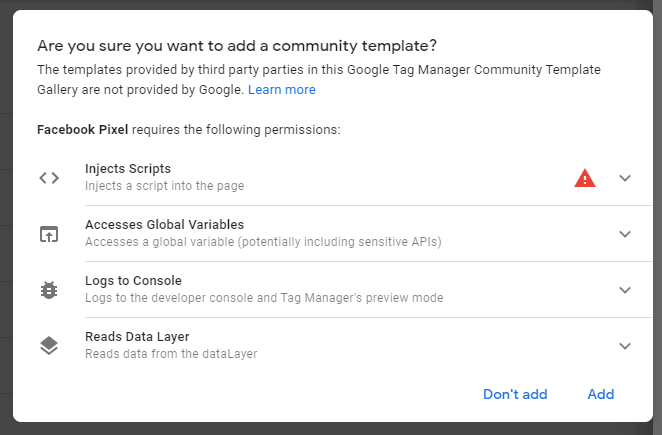The height and width of the screenshot is (435, 662).
Task: Click the red warning triangle icon
Action: [585, 178]
